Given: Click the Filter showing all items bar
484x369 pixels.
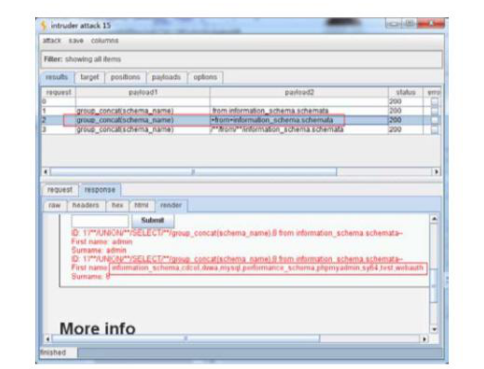Looking at the screenshot, I should [242, 59].
